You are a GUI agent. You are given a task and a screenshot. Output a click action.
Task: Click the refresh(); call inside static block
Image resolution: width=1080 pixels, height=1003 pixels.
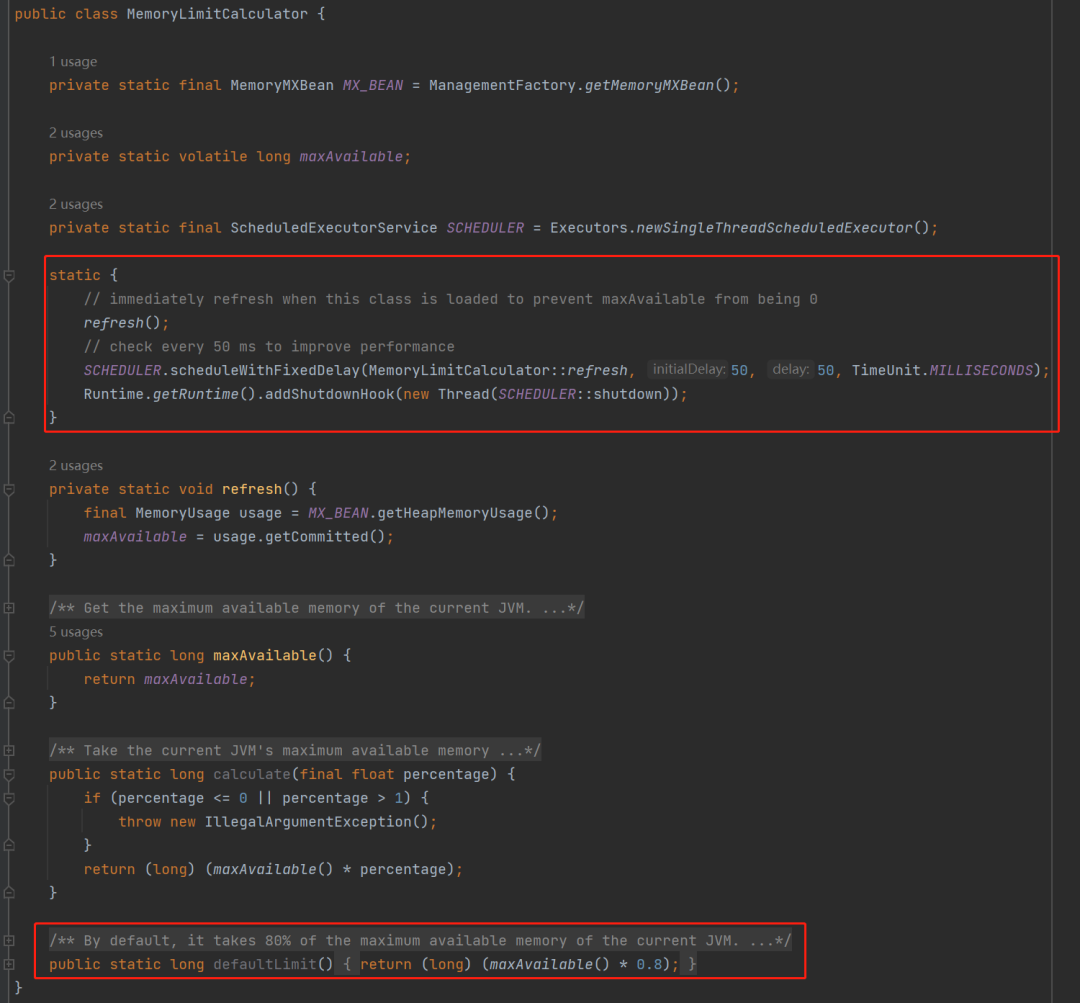coord(126,323)
